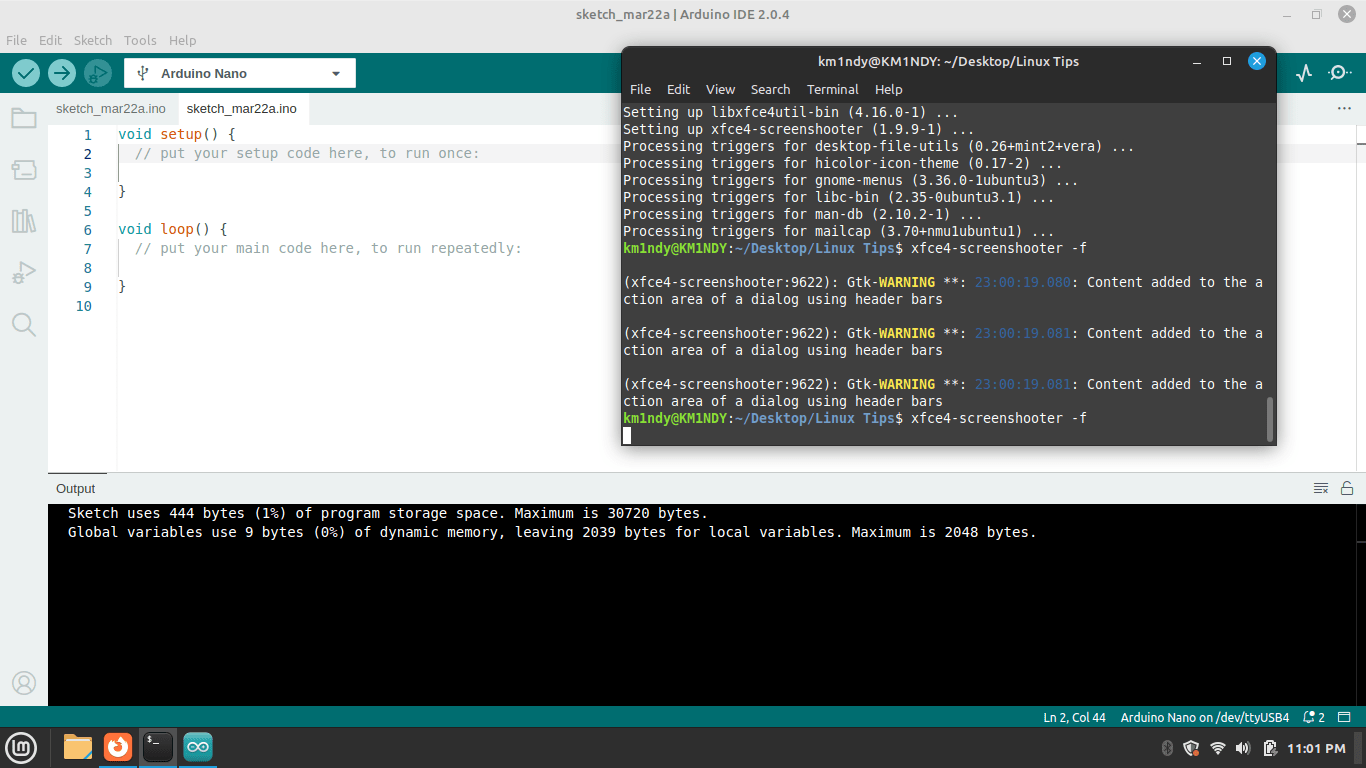
Task: Open Arduino IDE Tools menu
Action: click(140, 40)
